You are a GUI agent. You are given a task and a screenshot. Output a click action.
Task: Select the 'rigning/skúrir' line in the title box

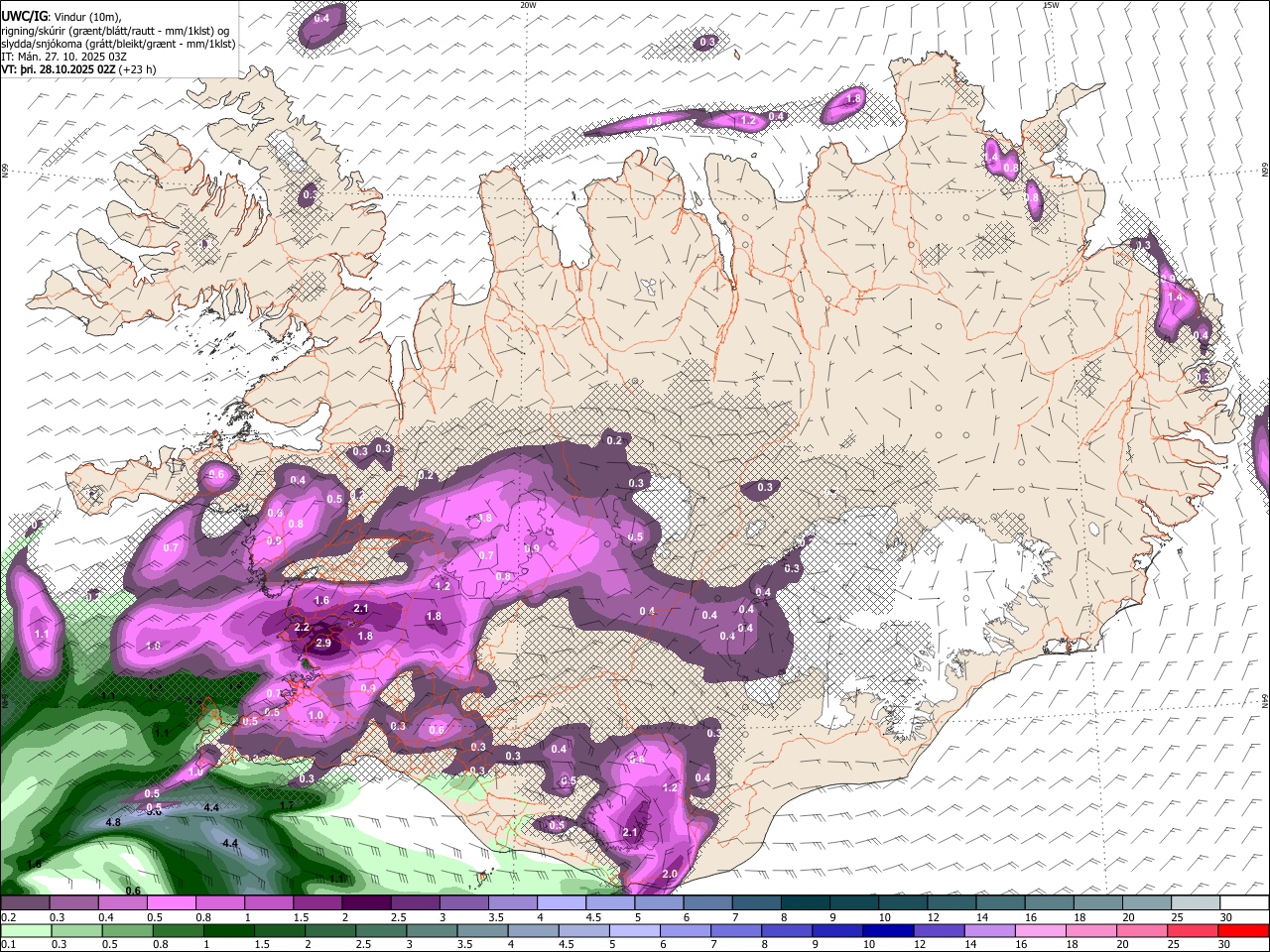115,31
